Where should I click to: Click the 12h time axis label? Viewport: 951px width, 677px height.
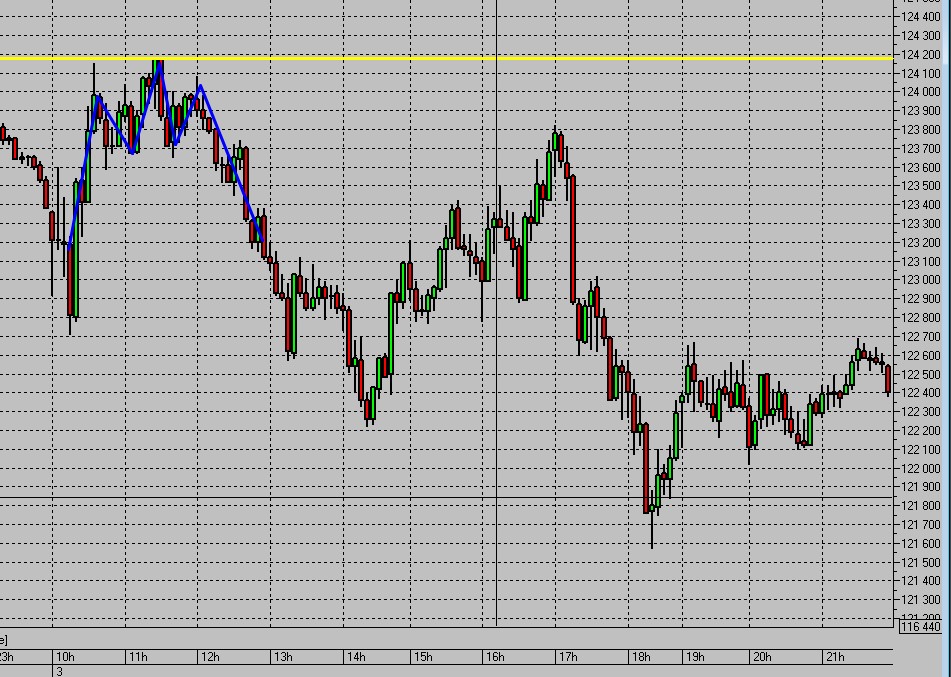click(x=210, y=657)
